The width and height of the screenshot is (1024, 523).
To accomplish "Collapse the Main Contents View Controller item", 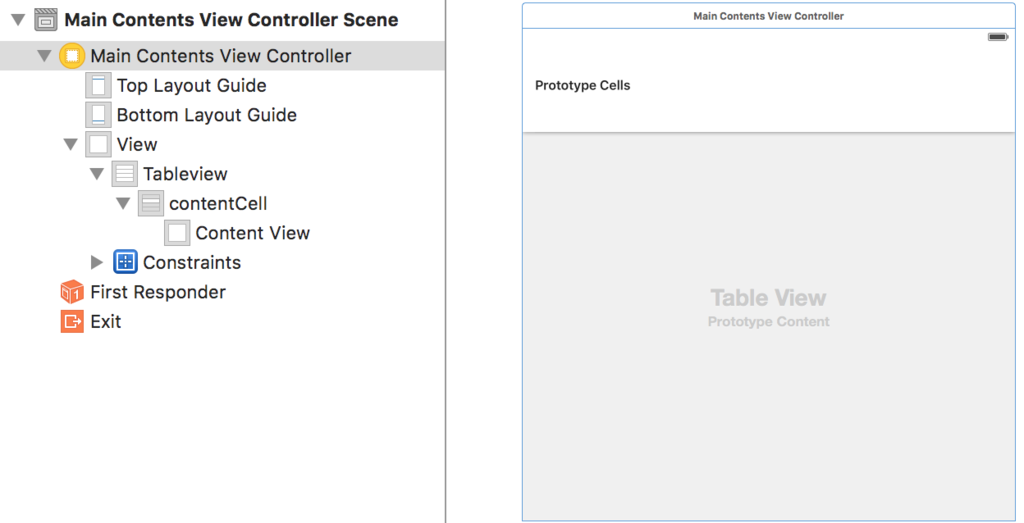I will [x=44, y=56].
